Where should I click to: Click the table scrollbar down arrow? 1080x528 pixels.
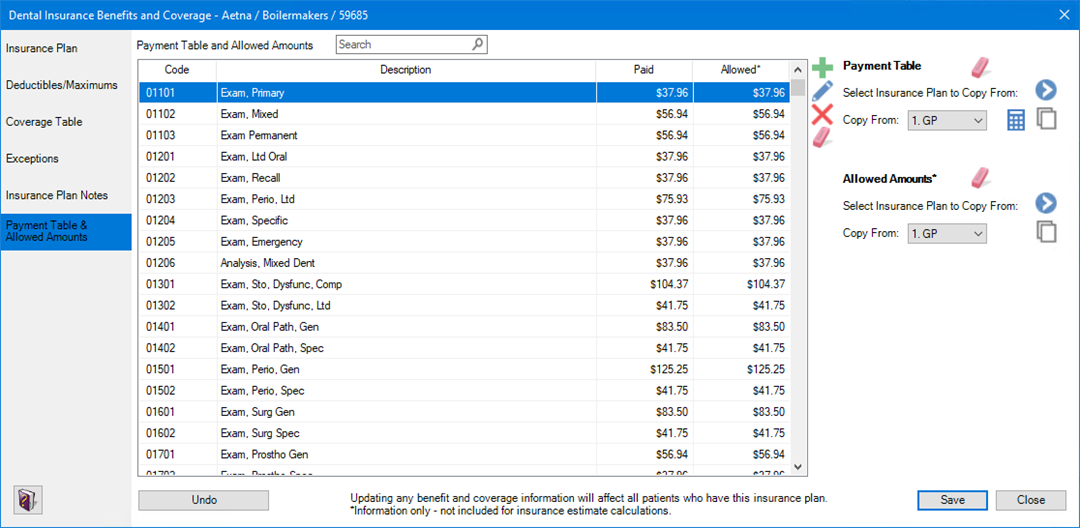pos(798,466)
